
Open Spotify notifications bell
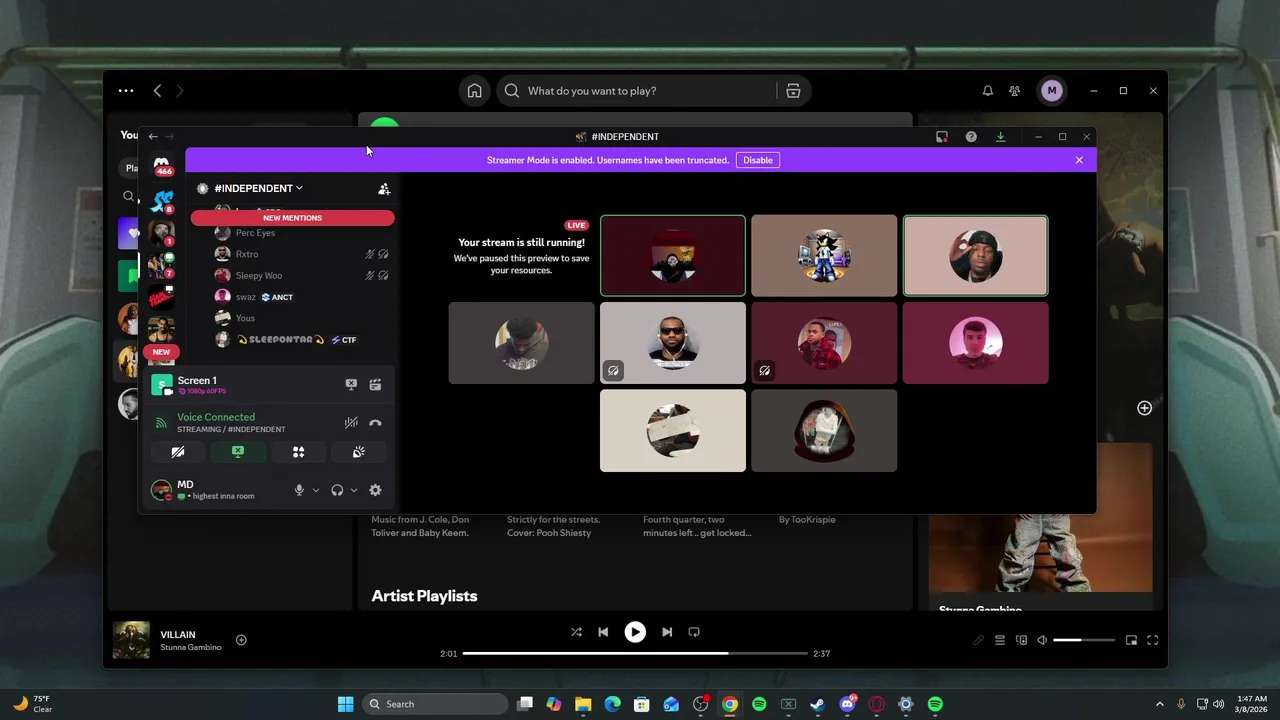click(988, 91)
